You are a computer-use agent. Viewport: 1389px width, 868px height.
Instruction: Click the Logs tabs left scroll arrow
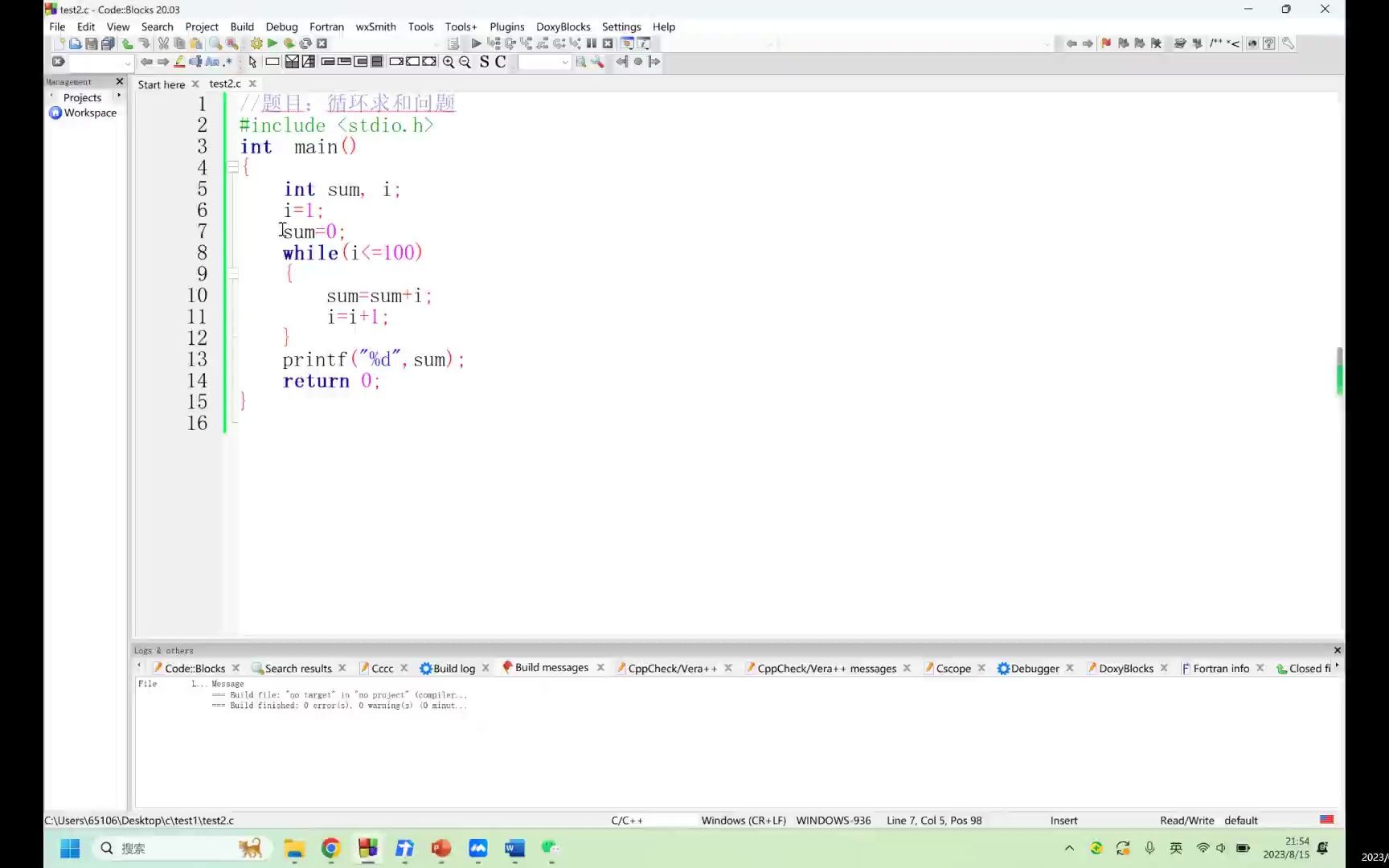point(139,666)
